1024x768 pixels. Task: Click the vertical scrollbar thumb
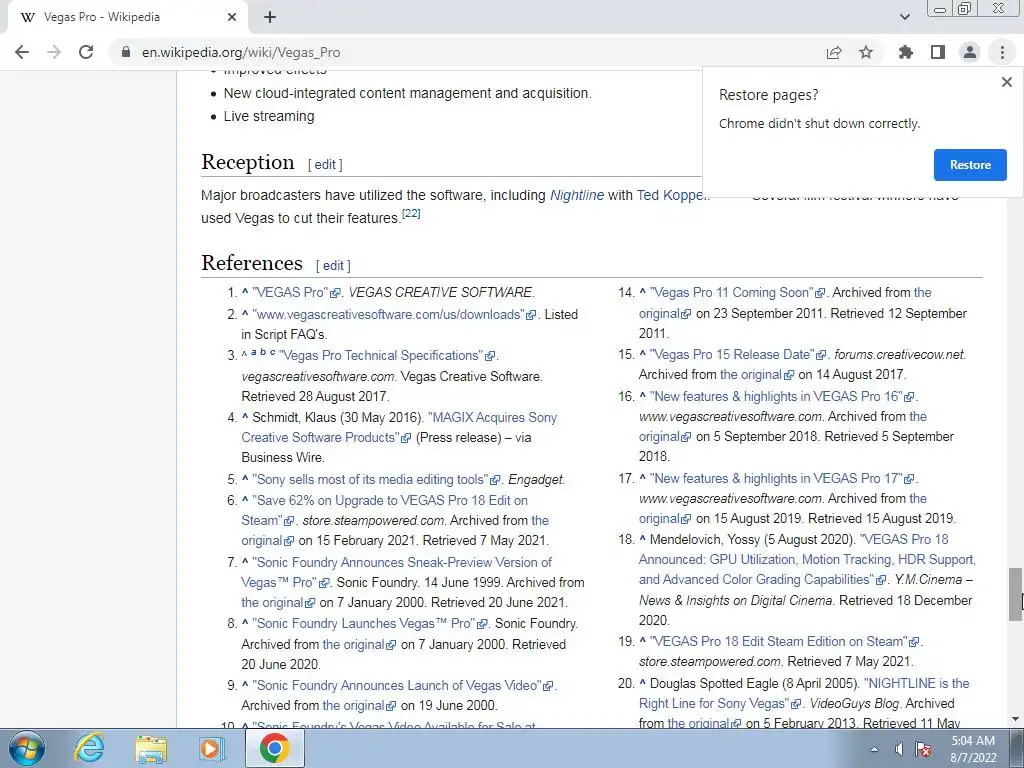[x=1015, y=594]
